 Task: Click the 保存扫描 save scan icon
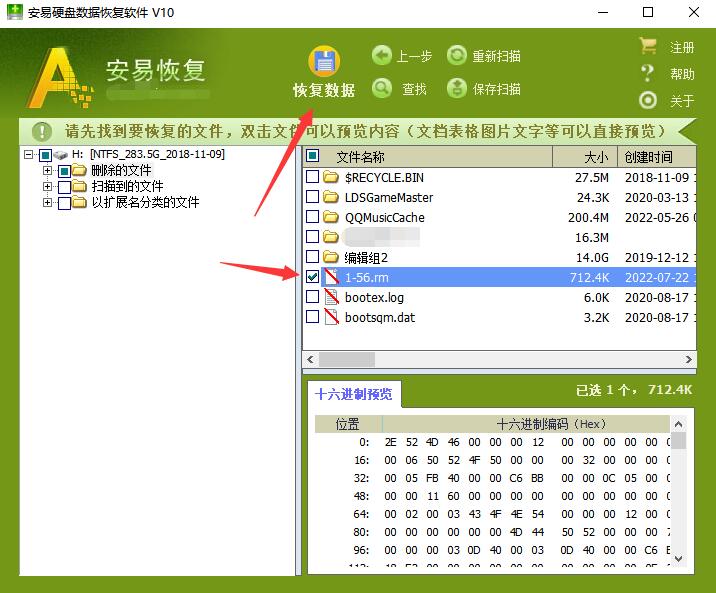(x=457, y=88)
